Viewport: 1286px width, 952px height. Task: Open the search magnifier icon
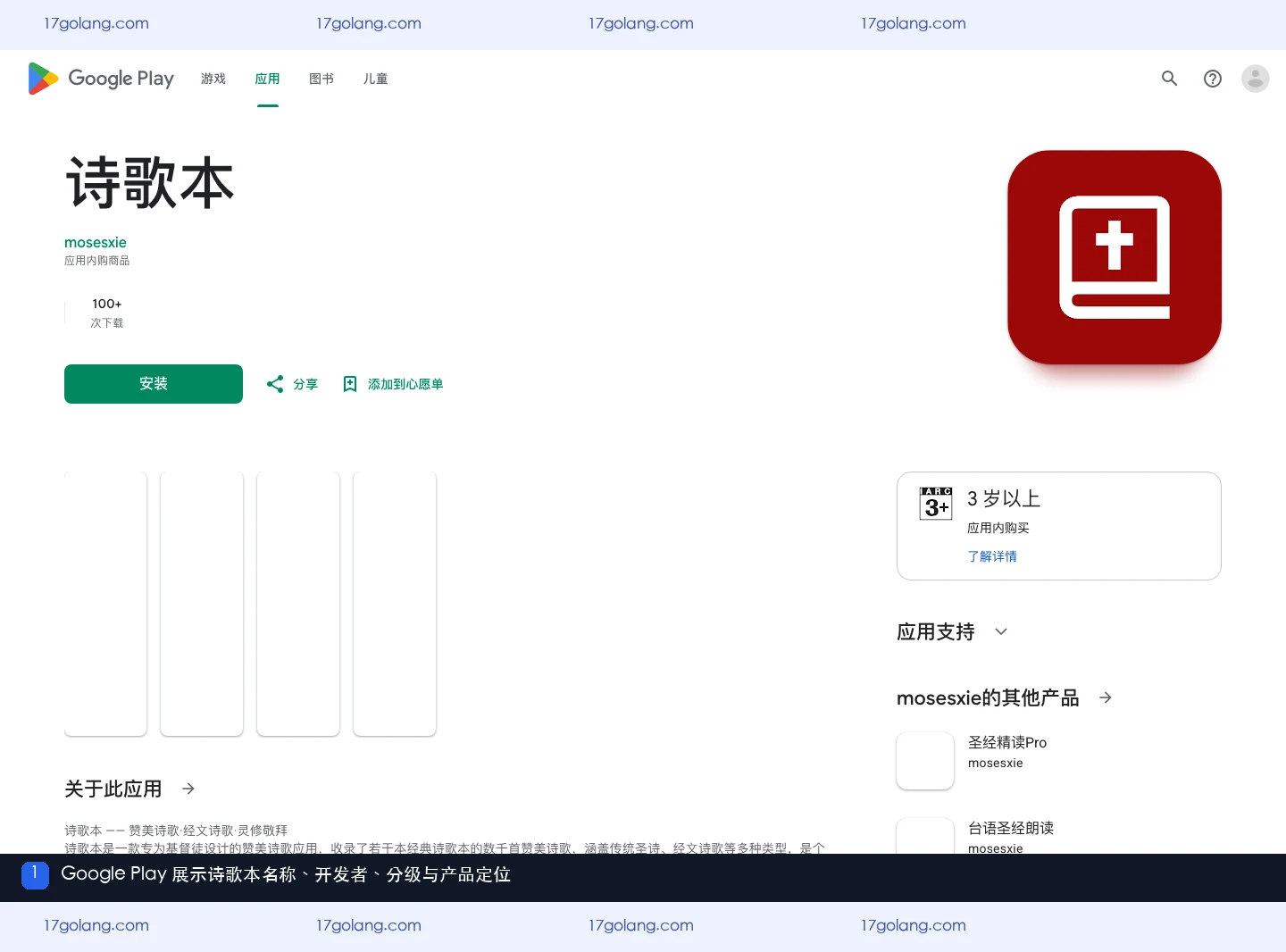(x=1169, y=79)
